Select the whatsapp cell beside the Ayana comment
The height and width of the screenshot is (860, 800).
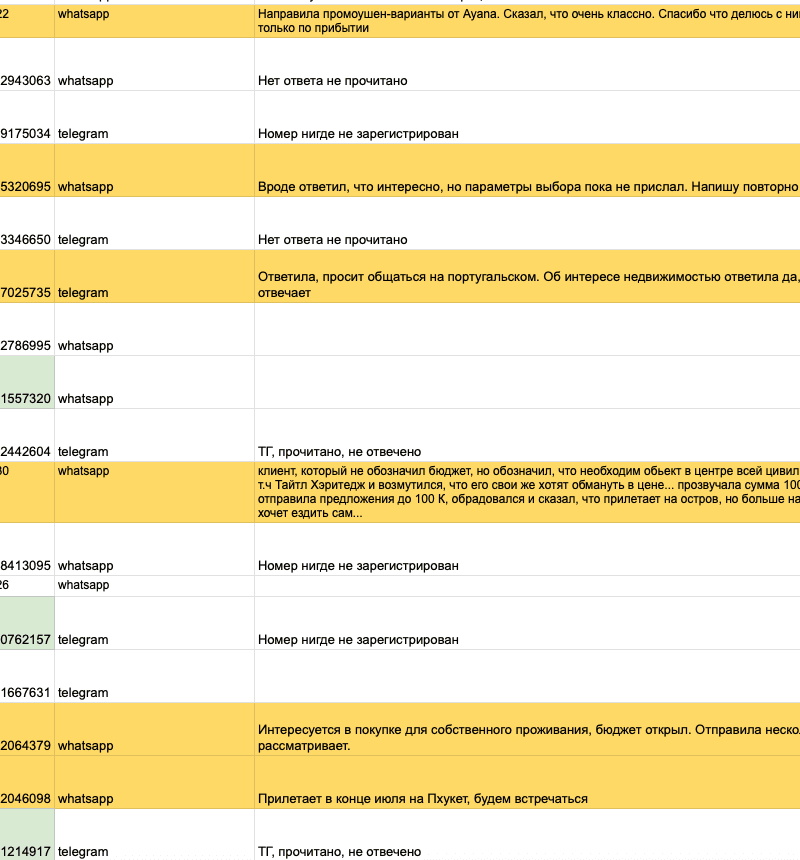[x=154, y=21]
